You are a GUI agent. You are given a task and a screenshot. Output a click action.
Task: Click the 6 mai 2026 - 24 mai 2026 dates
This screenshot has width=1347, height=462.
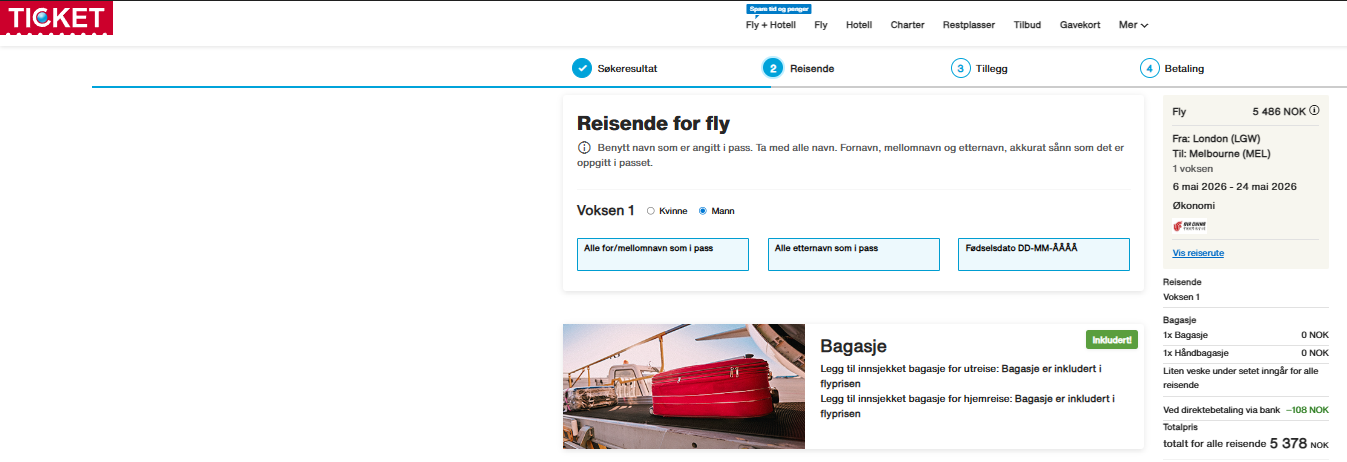click(x=1235, y=187)
